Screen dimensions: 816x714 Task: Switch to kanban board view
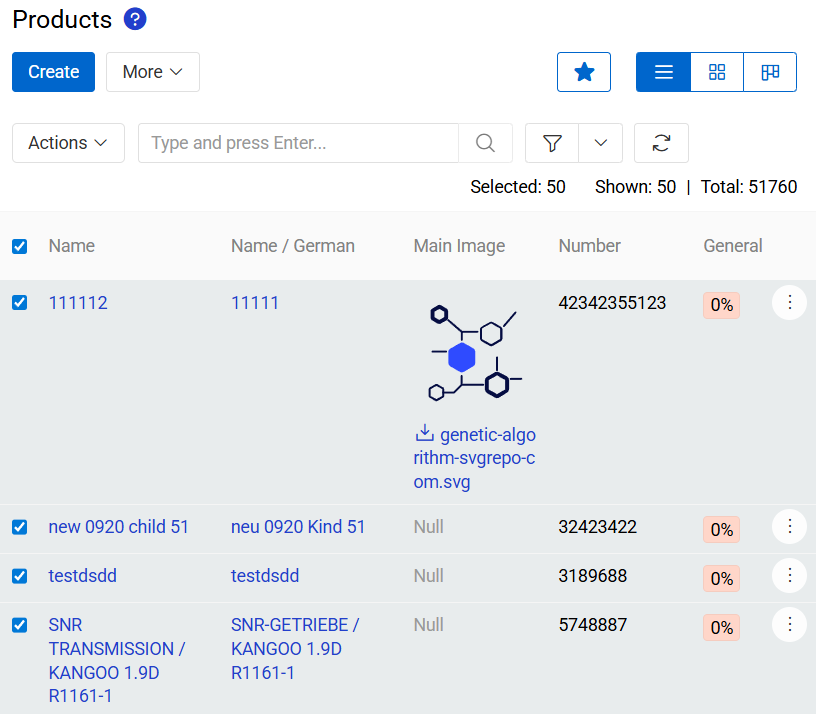pyautogui.click(x=770, y=72)
